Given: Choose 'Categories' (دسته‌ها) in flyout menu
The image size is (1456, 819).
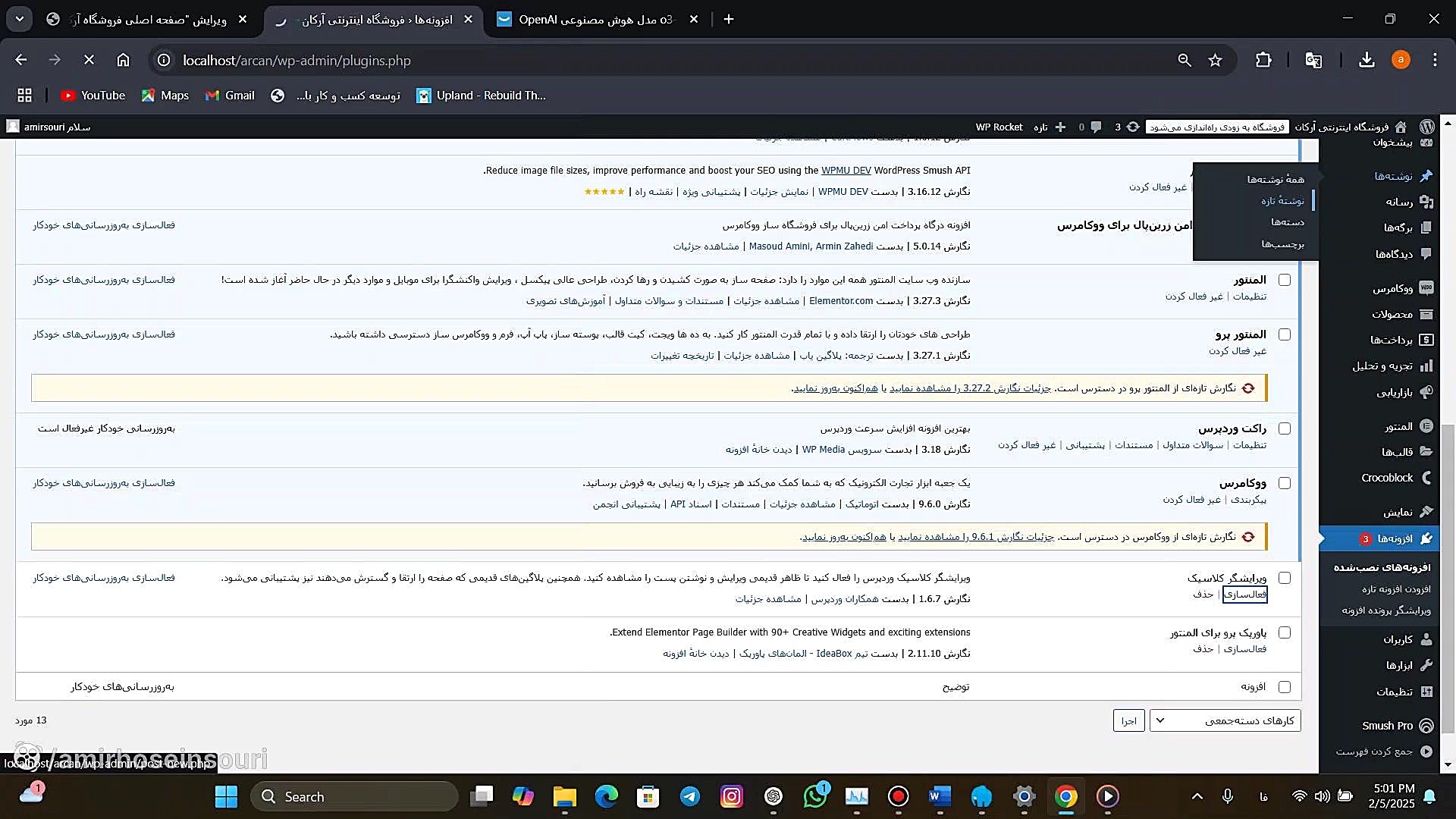Looking at the screenshot, I should click(1288, 222).
